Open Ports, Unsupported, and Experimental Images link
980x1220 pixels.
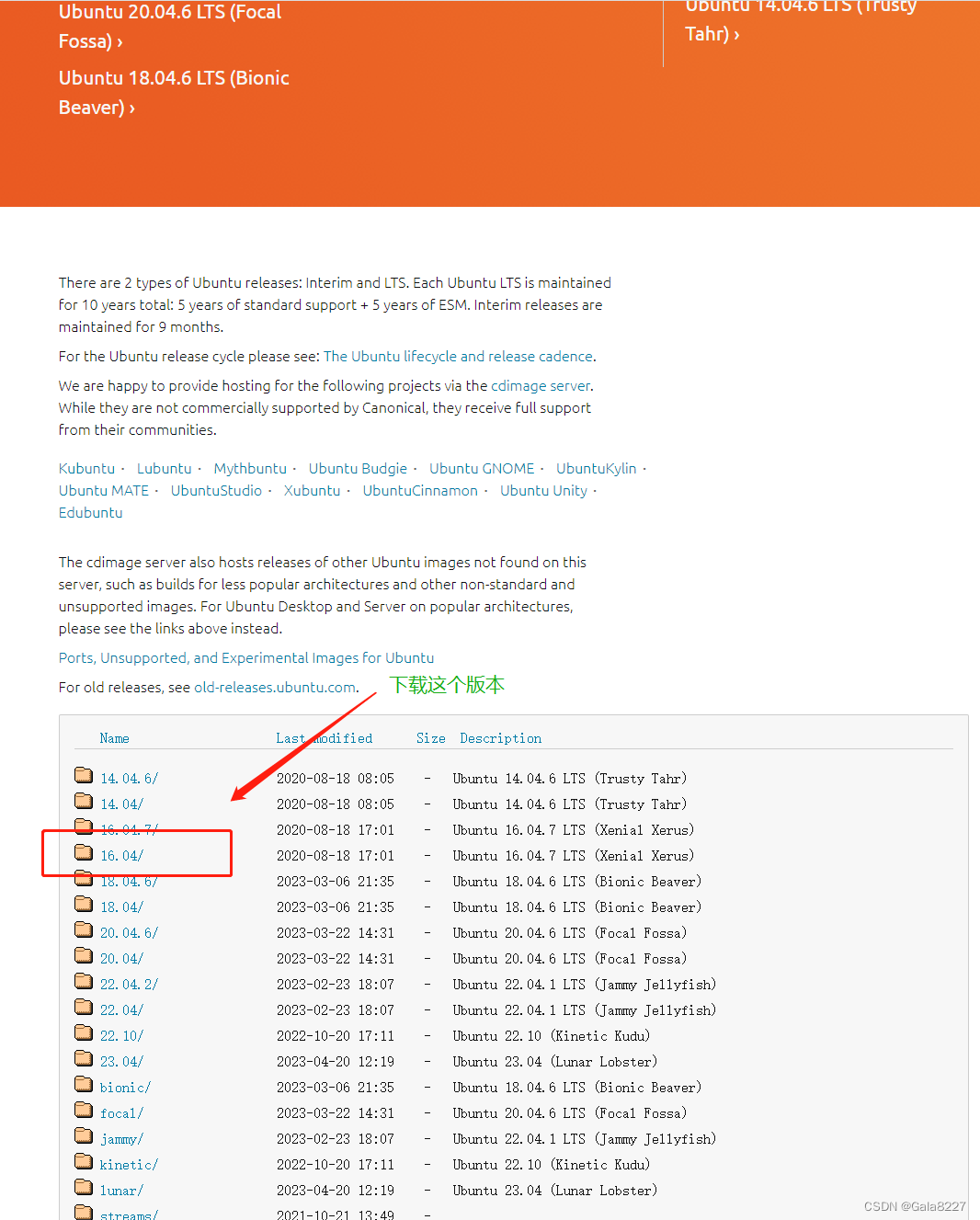click(246, 657)
